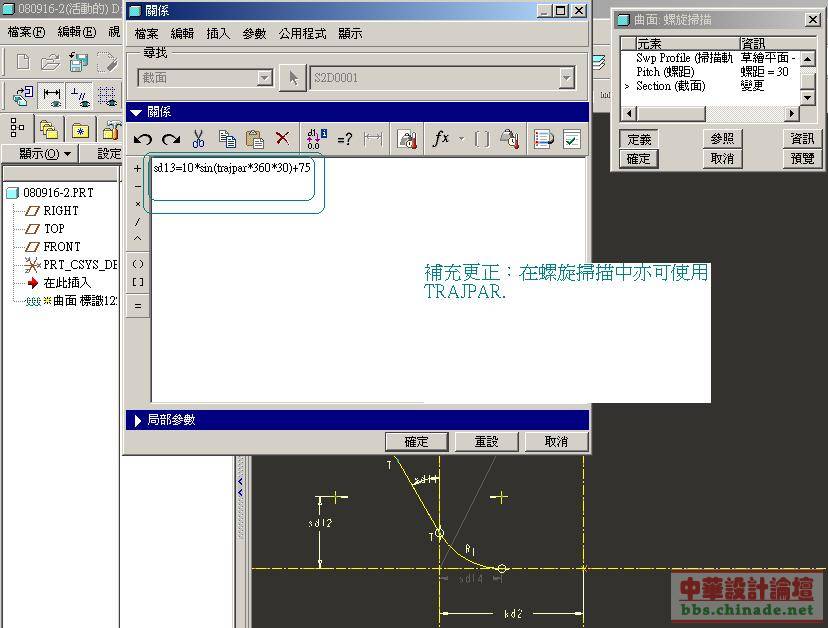Image resolution: width=828 pixels, height=628 pixels.
Task: Click the selection arrow button in 尋找 section
Action: point(294,78)
